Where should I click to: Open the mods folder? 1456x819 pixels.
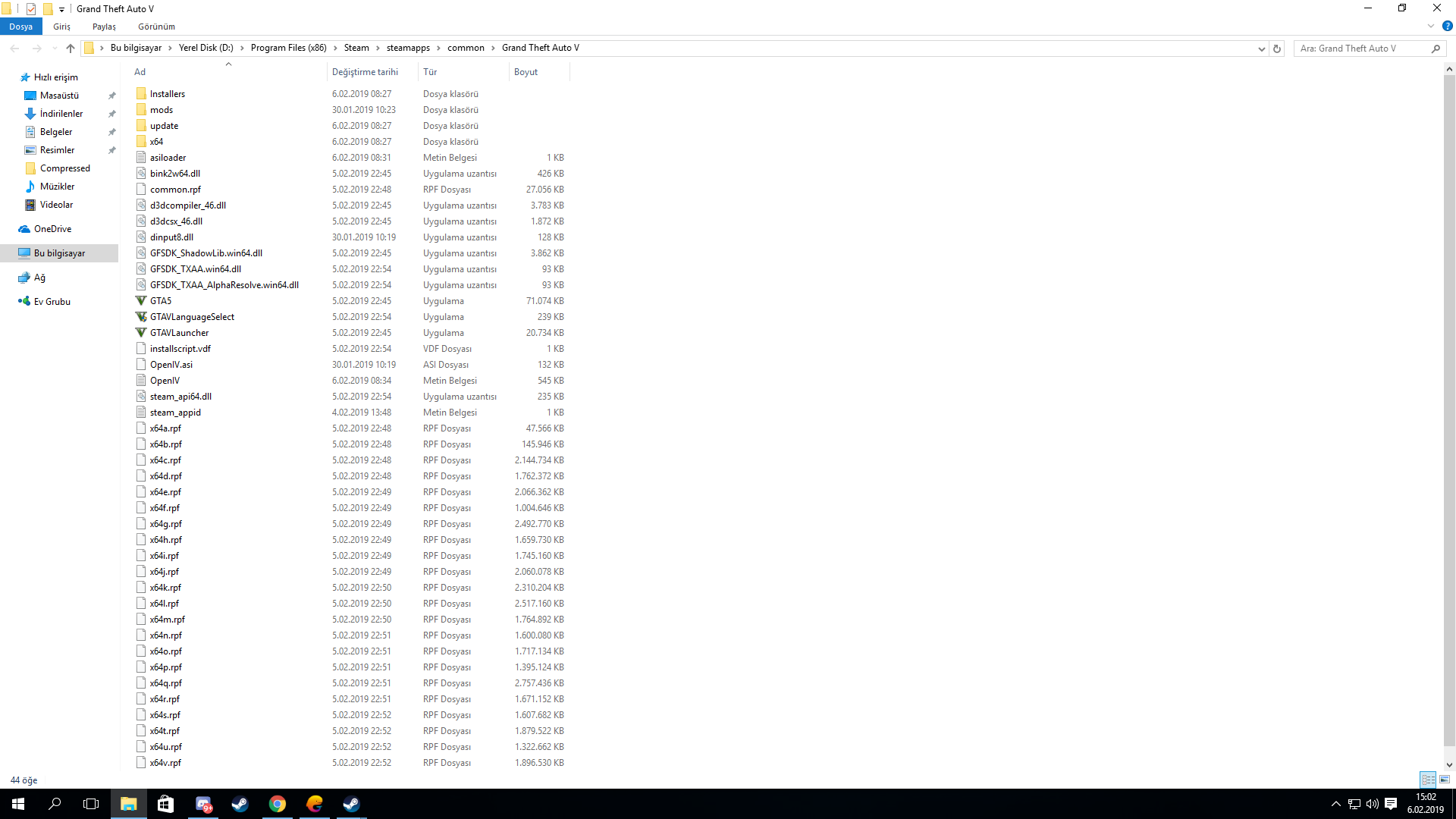click(161, 109)
